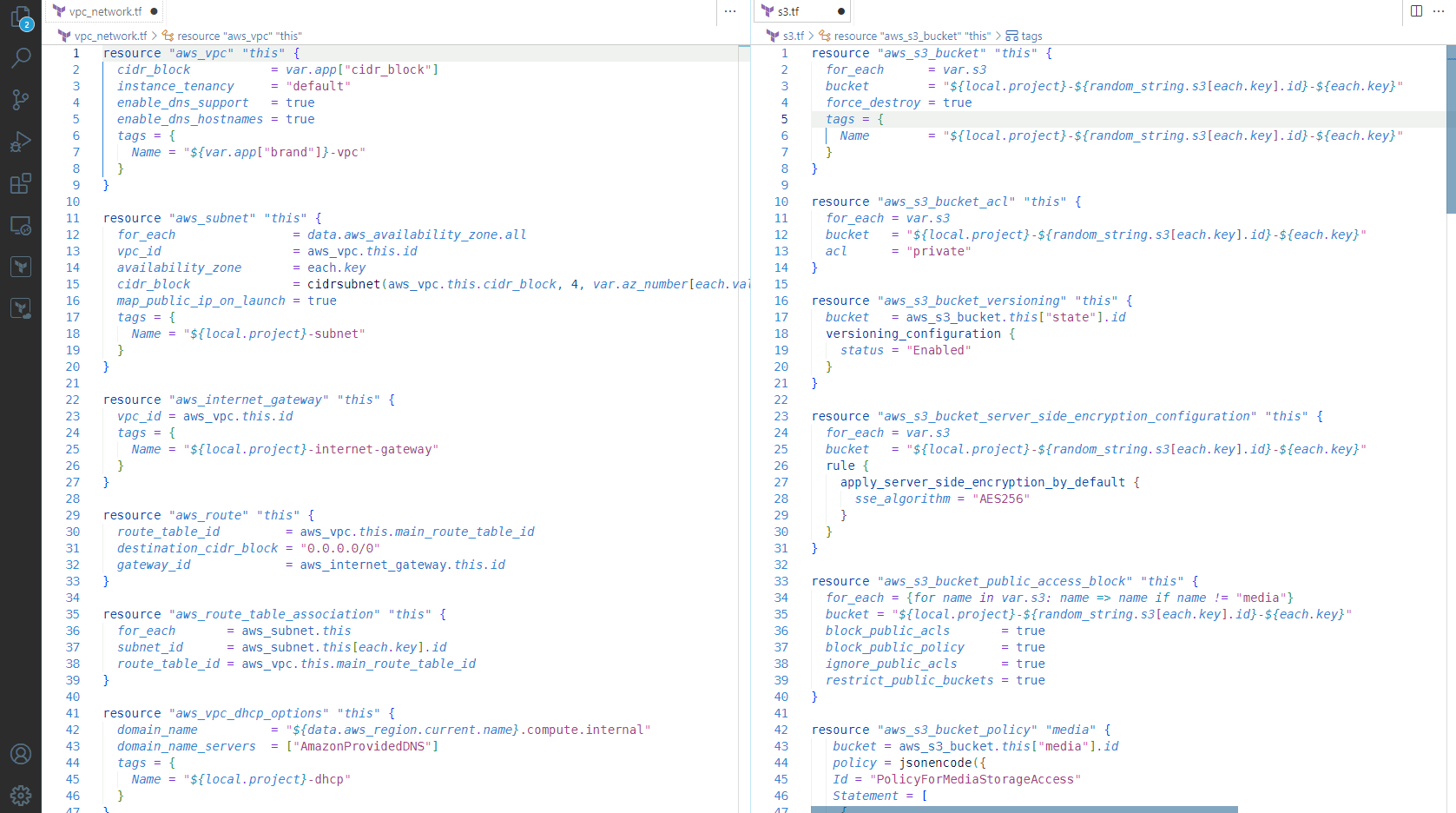Open More Actions for left editor group
1456x813 pixels.
point(730,11)
